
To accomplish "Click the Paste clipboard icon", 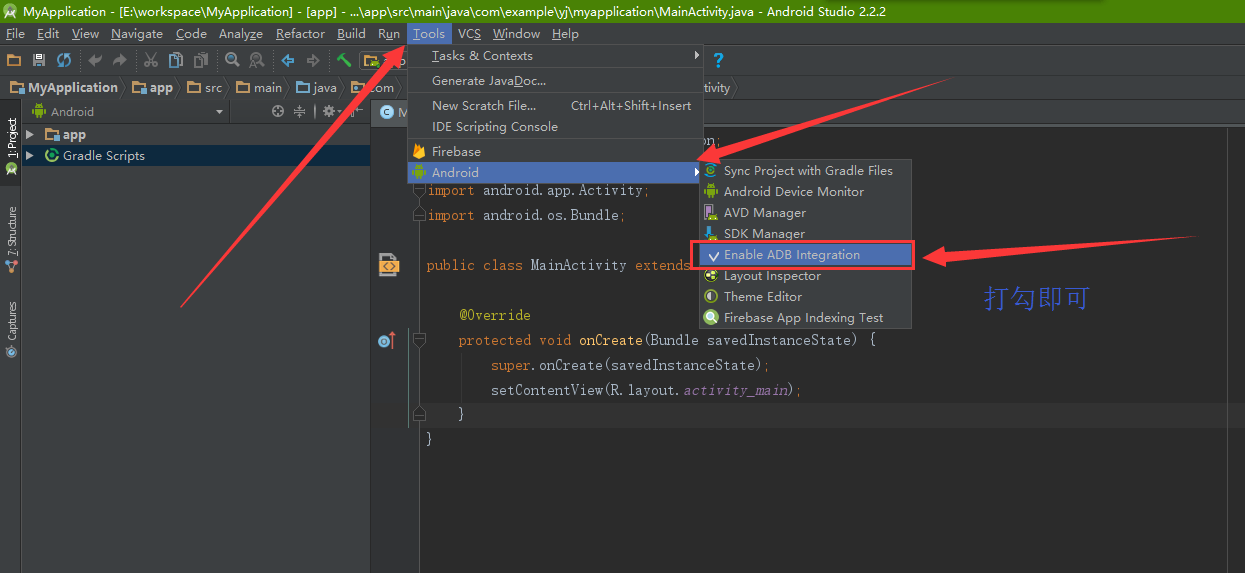I will coord(201,60).
